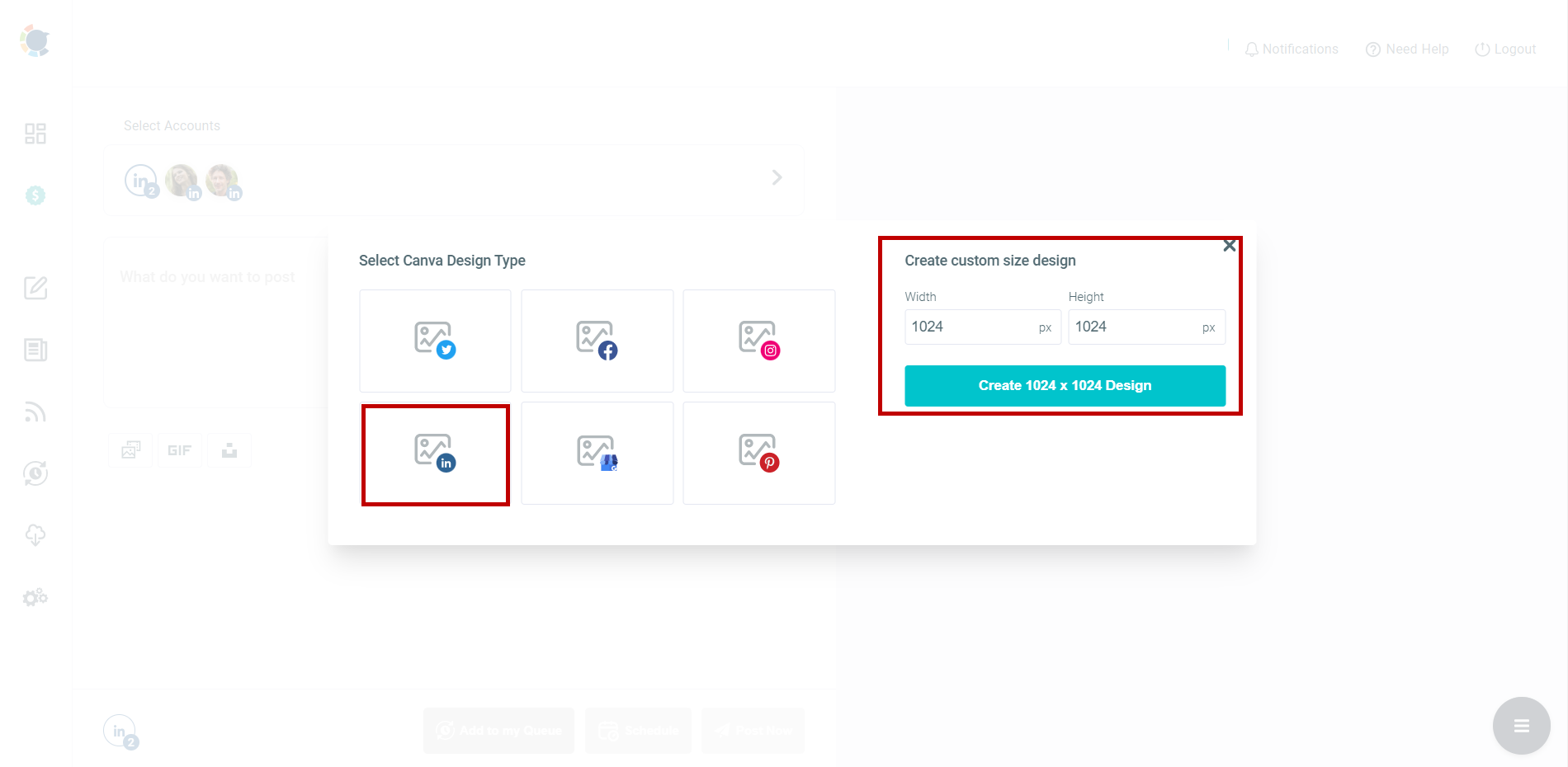Select the LinkedIn Canva design type
This screenshot has width=1568, height=767.
coord(435,454)
